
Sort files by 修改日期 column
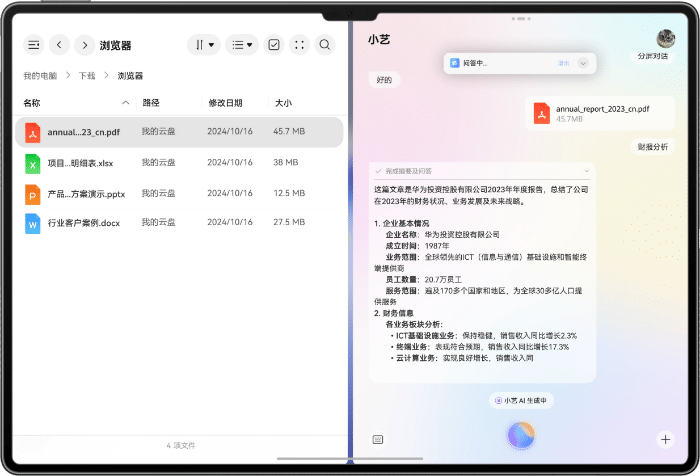[225, 103]
